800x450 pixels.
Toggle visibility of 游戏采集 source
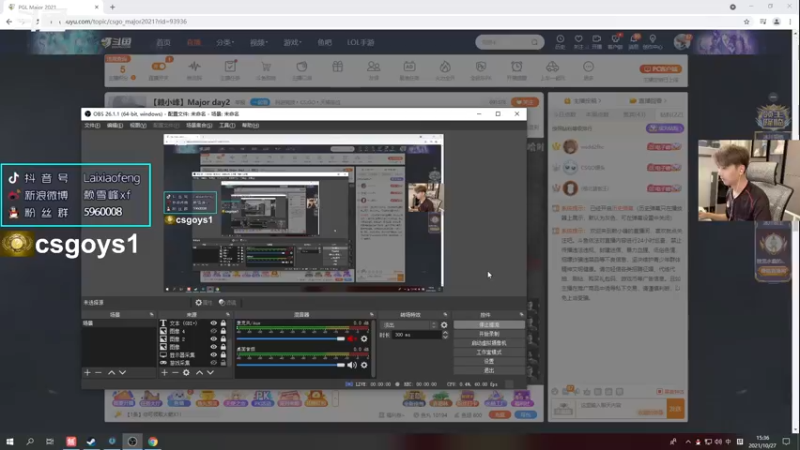click(x=213, y=363)
